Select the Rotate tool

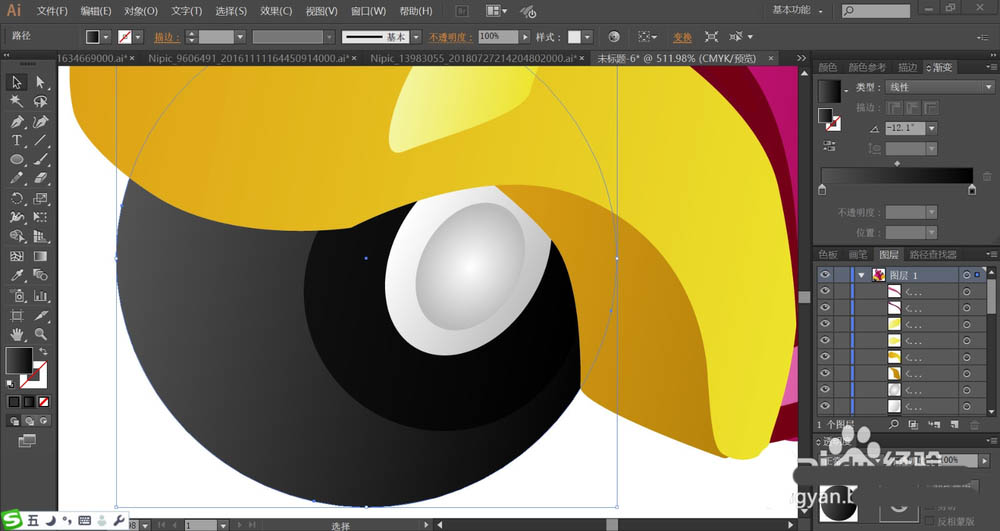[x=17, y=199]
